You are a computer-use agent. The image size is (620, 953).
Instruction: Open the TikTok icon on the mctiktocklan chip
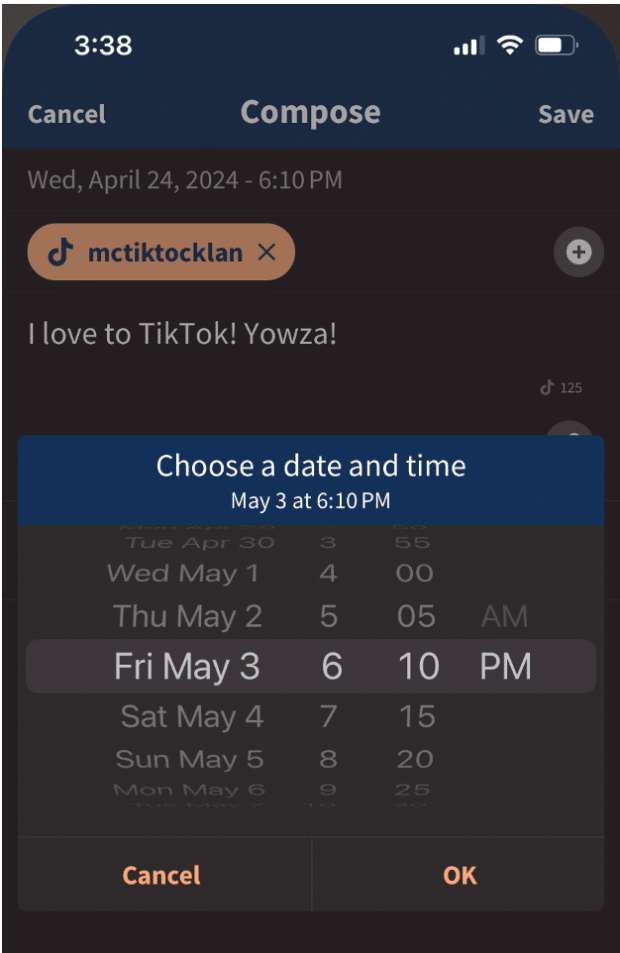coord(61,252)
